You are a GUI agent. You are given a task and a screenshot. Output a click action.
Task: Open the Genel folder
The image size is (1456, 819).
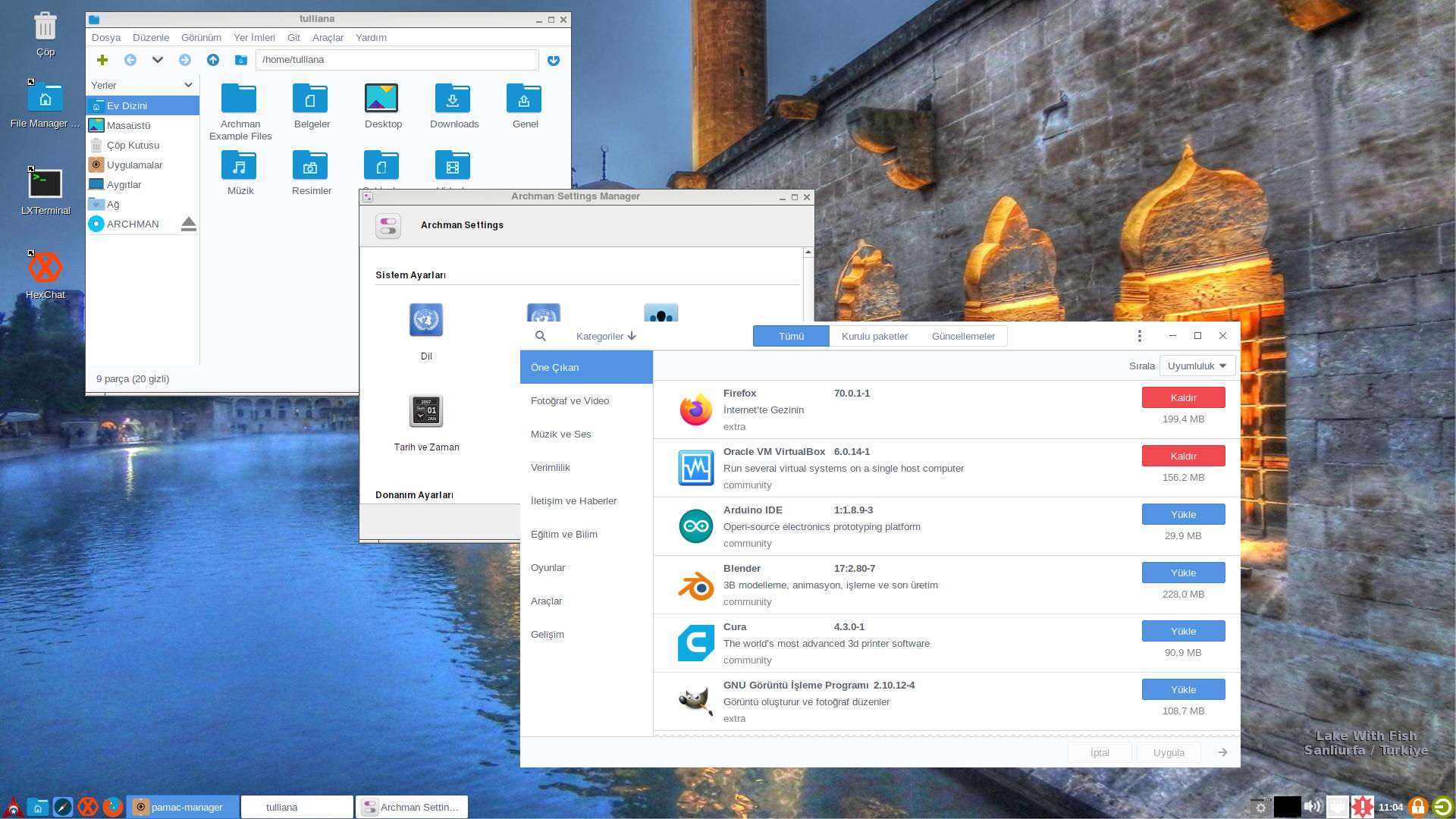525,106
